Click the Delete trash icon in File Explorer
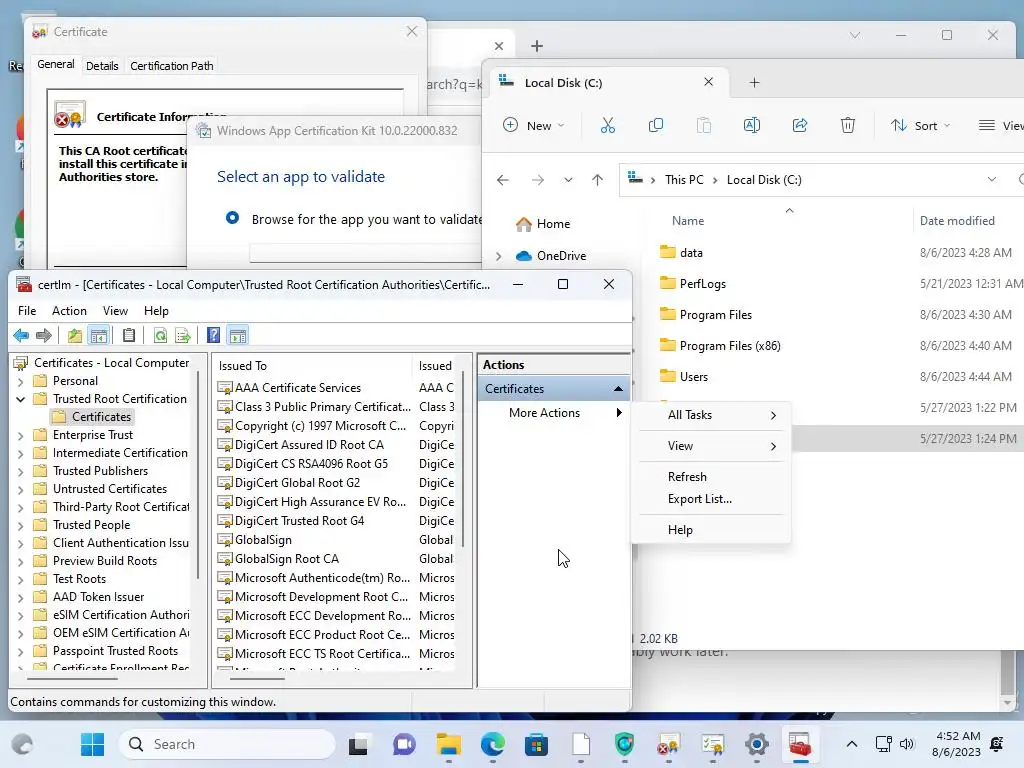1024x768 pixels. [x=848, y=125]
